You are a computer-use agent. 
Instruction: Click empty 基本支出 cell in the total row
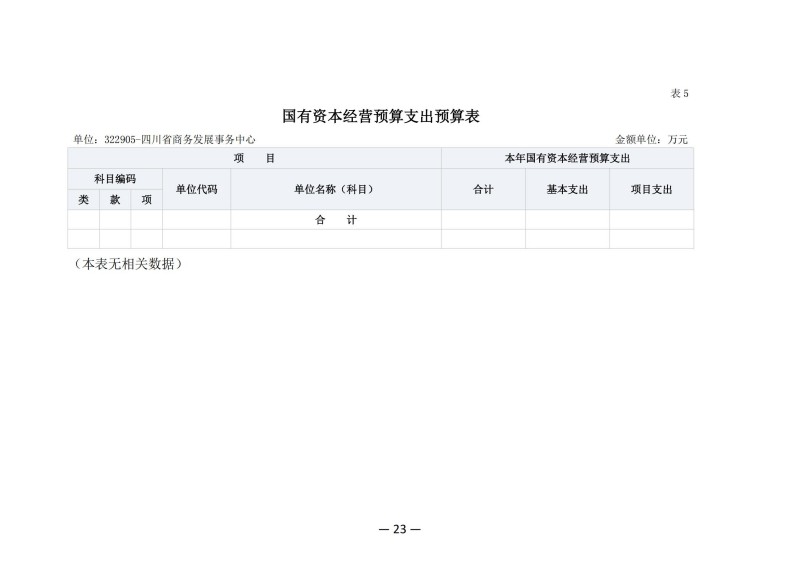567,220
